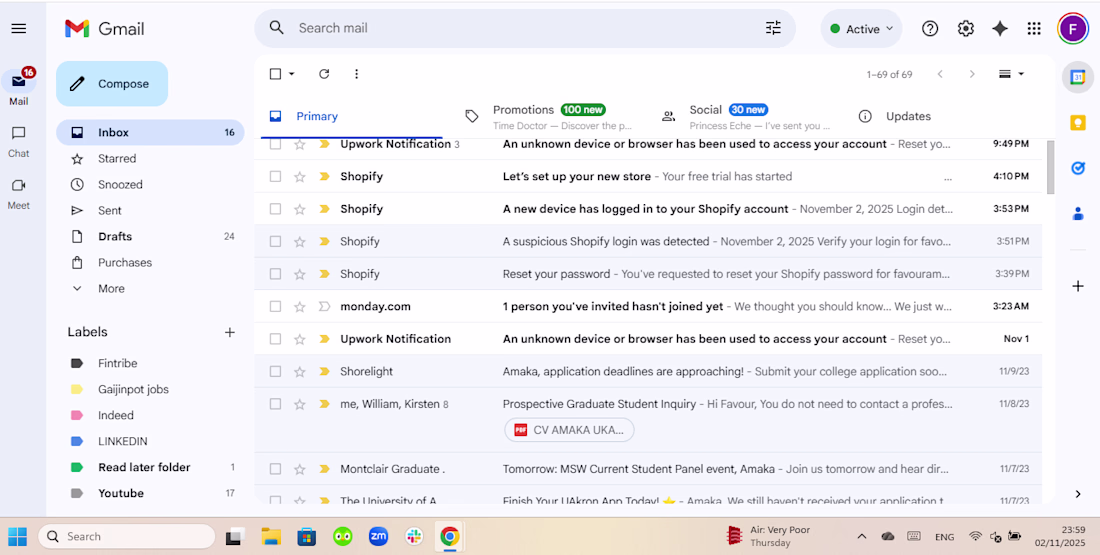1100x555 pixels.
Task: Switch to the Promotions tab
Action: 549,116
